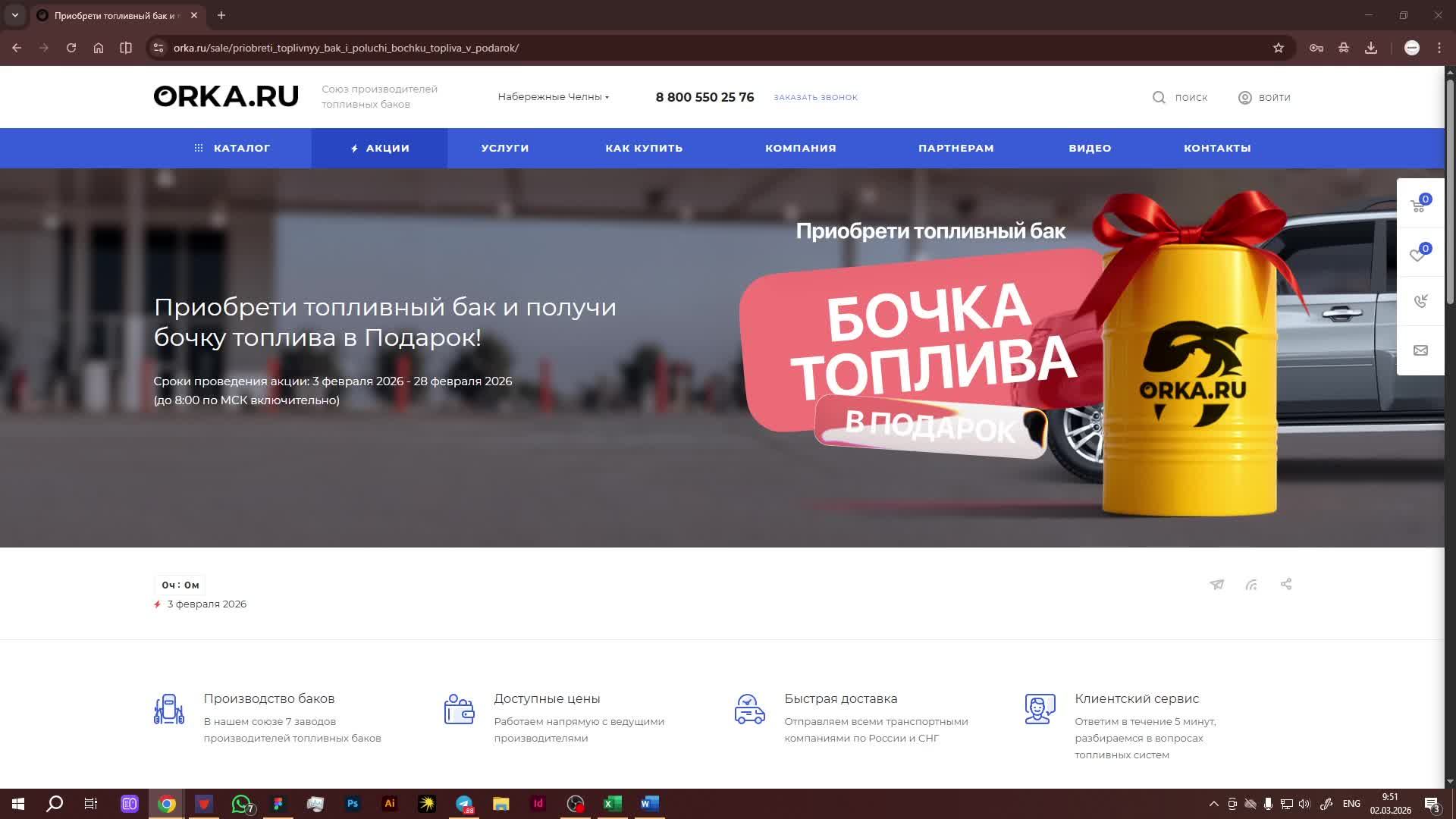Click the RSS icon next to the timer
1456x819 pixels.
pyautogui.click(x=1251, y=584)
